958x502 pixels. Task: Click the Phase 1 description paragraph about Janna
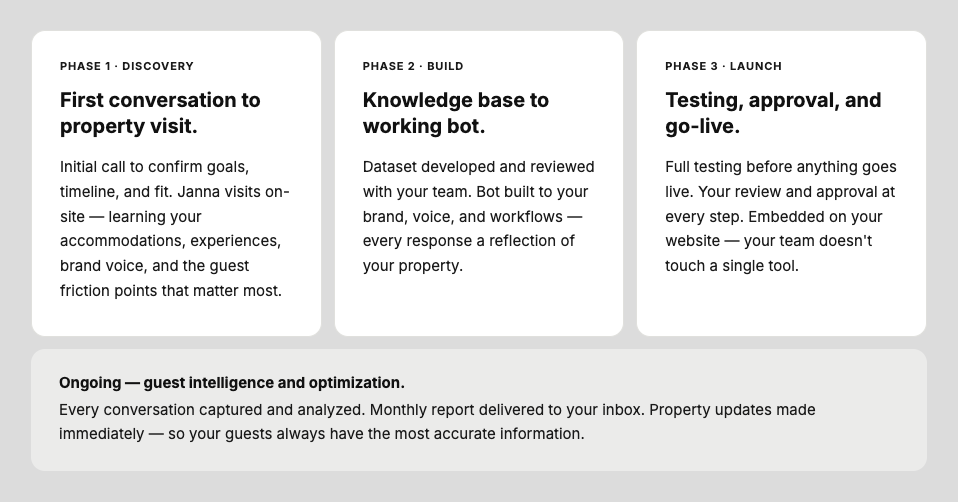[x=175, y=229]
